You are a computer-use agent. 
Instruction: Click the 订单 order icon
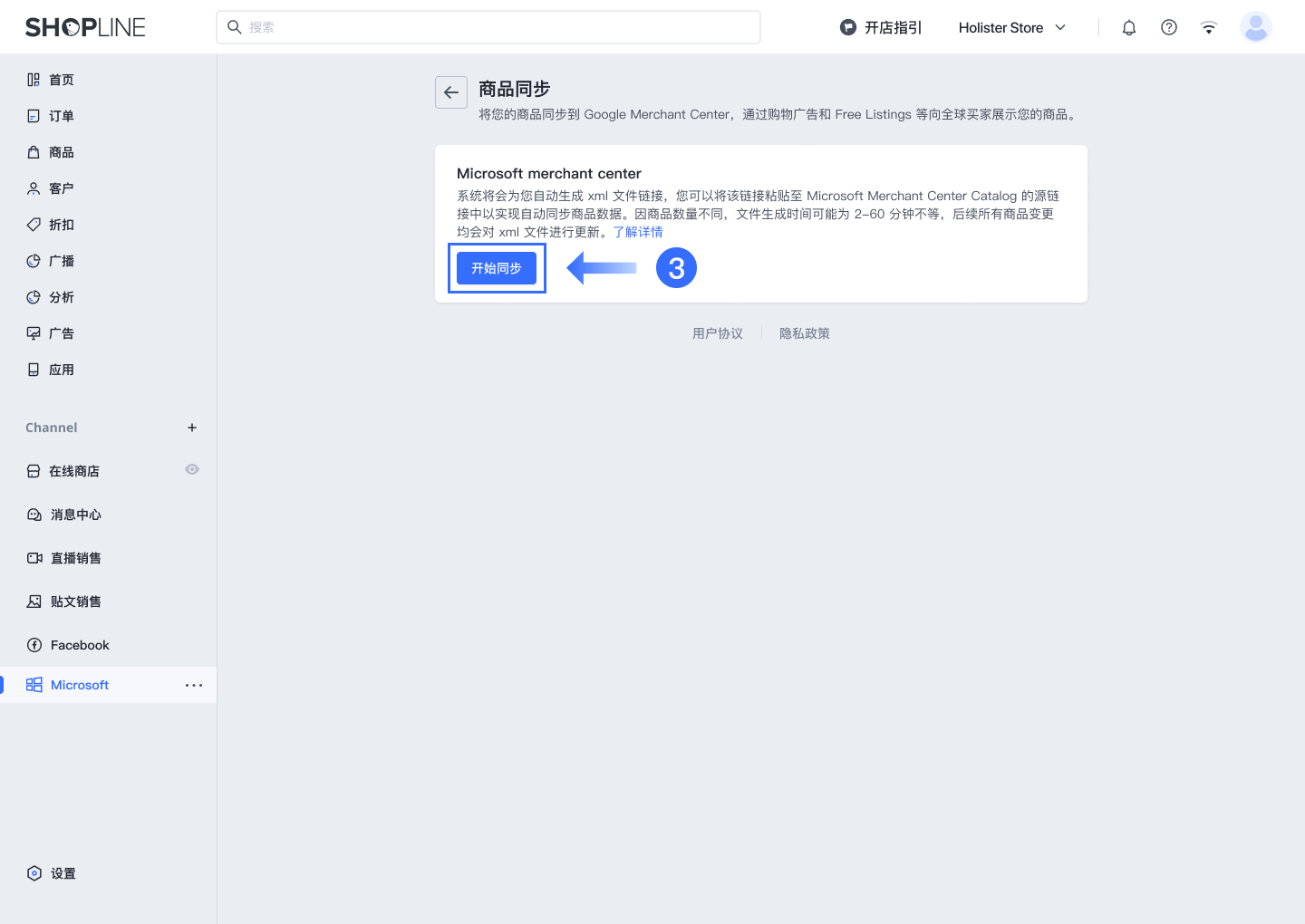click(34, 116)
